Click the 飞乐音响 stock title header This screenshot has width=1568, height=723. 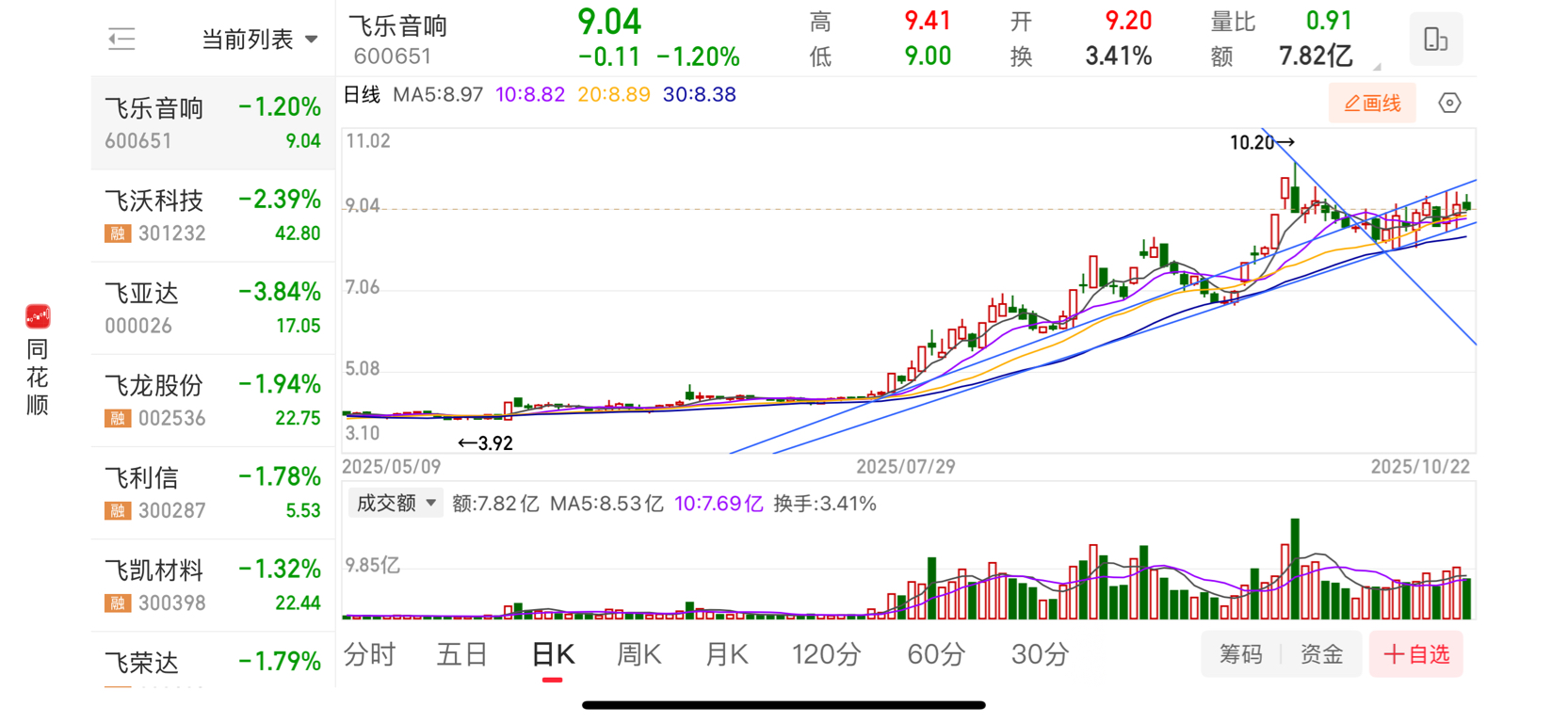397,25
